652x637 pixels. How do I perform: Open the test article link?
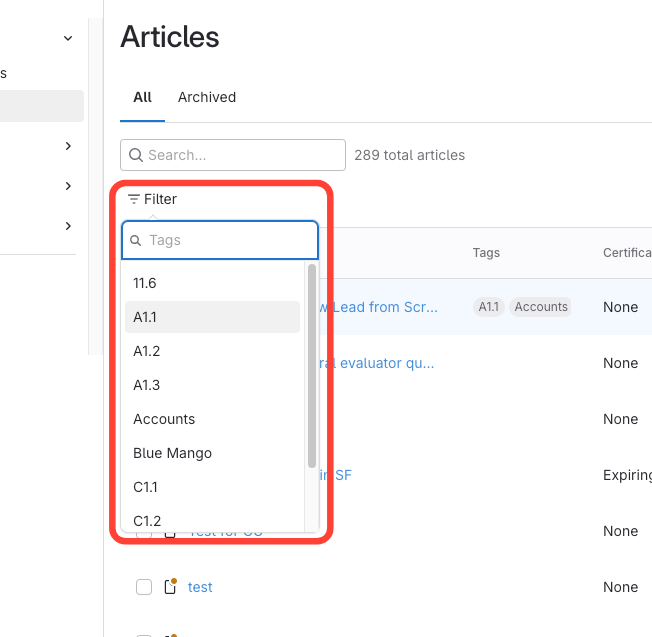pos(200,587)
